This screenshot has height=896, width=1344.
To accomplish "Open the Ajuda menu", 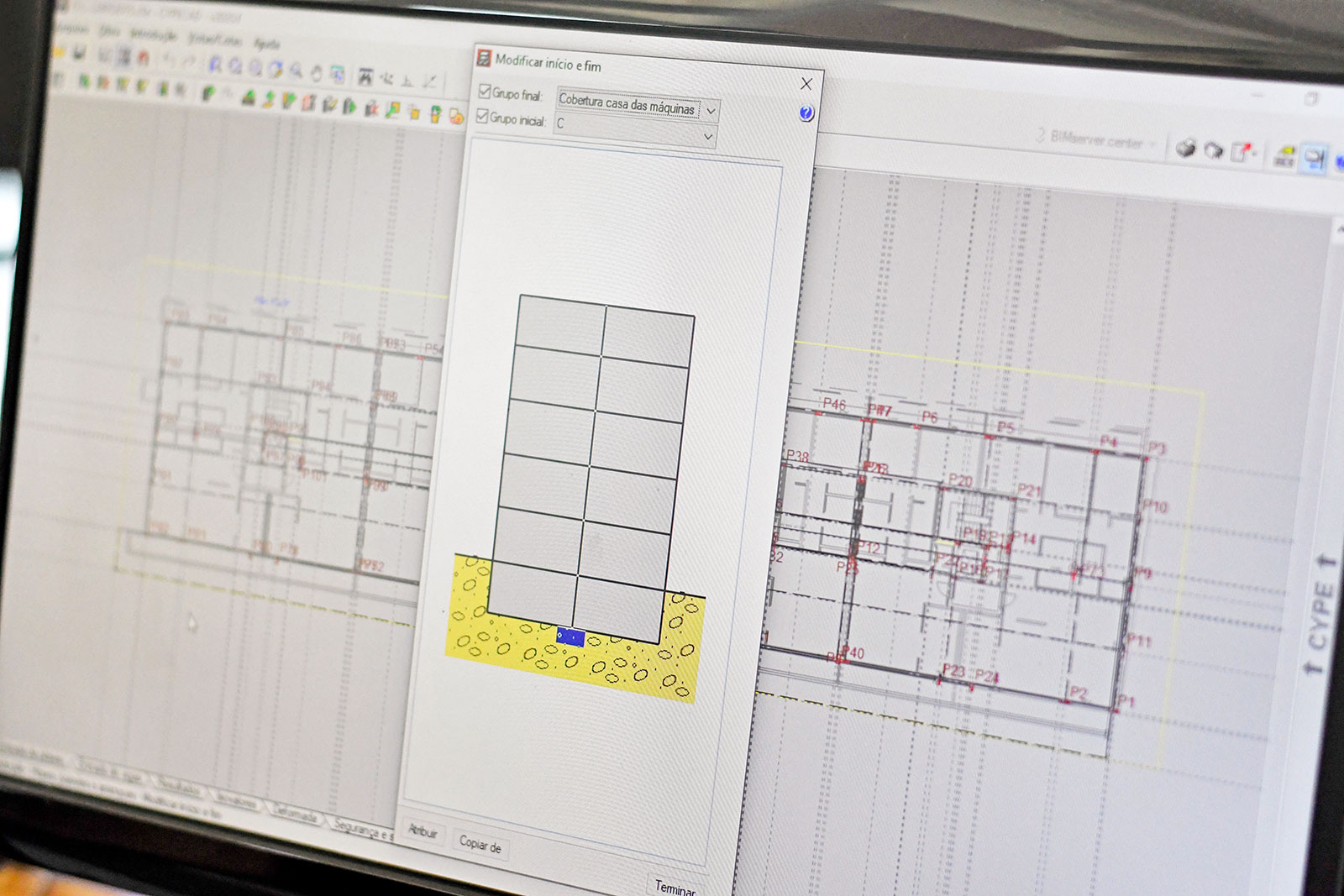I will [266, 44].
